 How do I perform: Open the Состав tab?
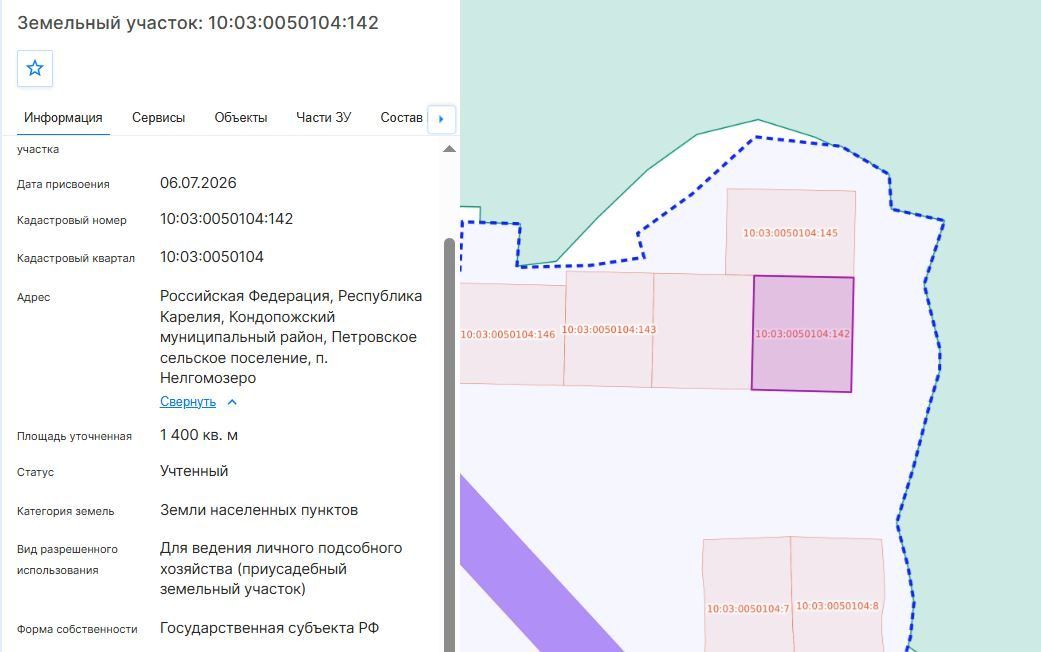(401, 118)
